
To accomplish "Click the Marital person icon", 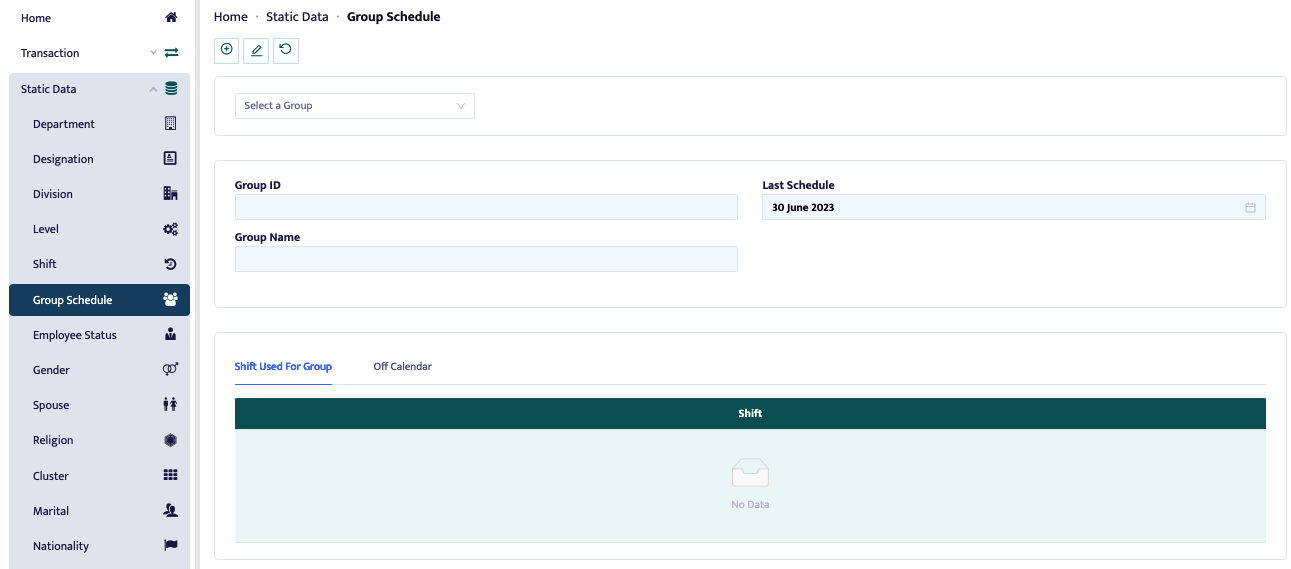I will 170,511.
